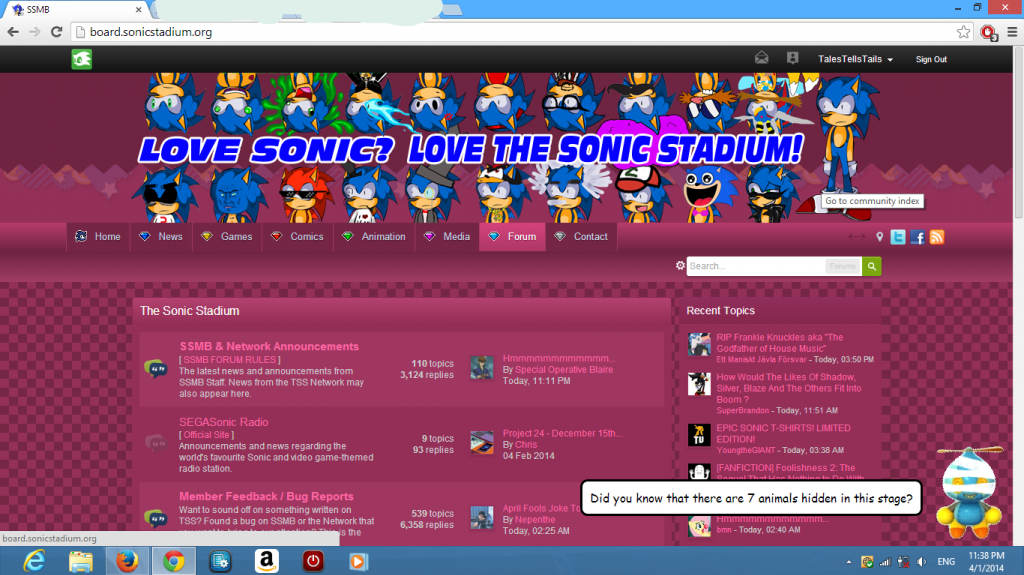Viewport: 1024px width, 575px height.
Task: Open SSMB & Network Announcements forum
Action: (269, 346)
